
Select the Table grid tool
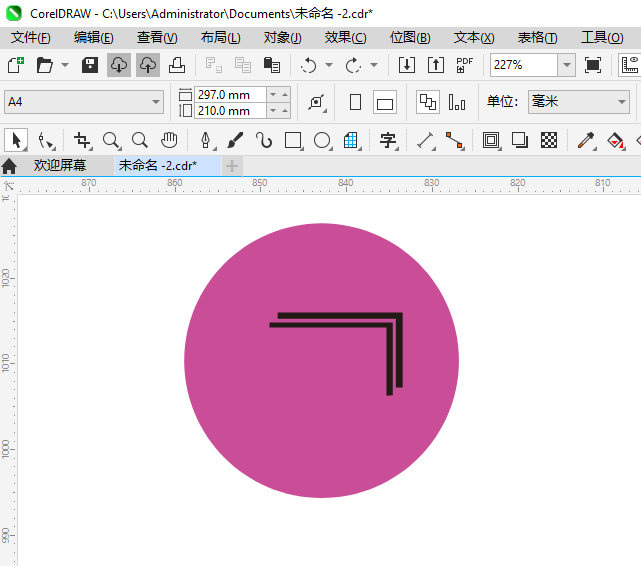pyautogui.click(x=351, y=141)
